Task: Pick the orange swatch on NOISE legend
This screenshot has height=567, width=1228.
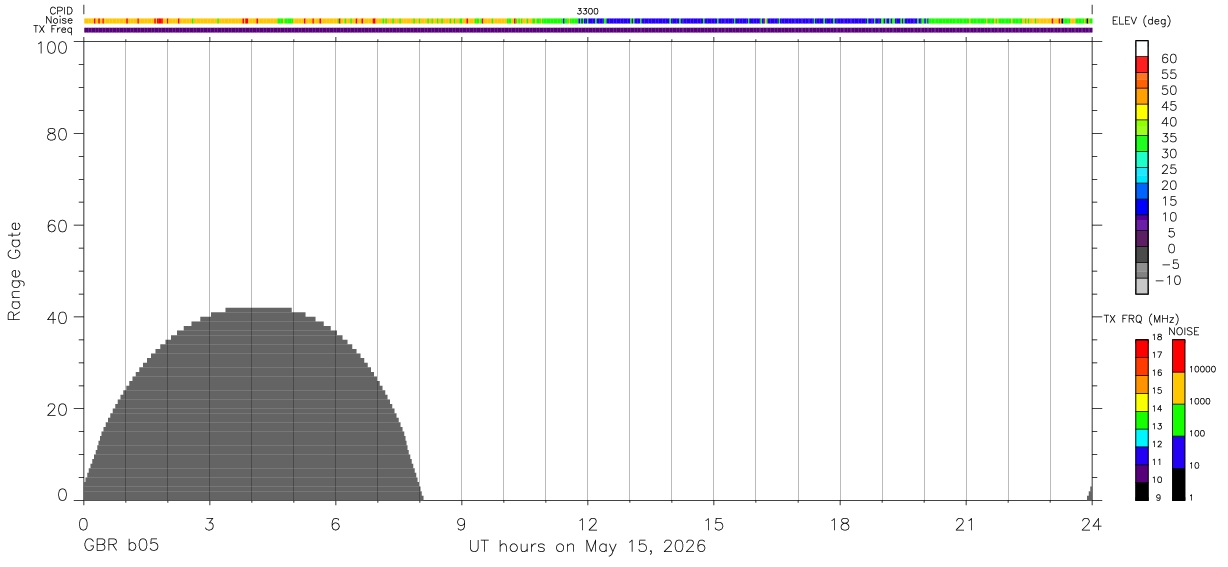Action: click(1178, 388)
